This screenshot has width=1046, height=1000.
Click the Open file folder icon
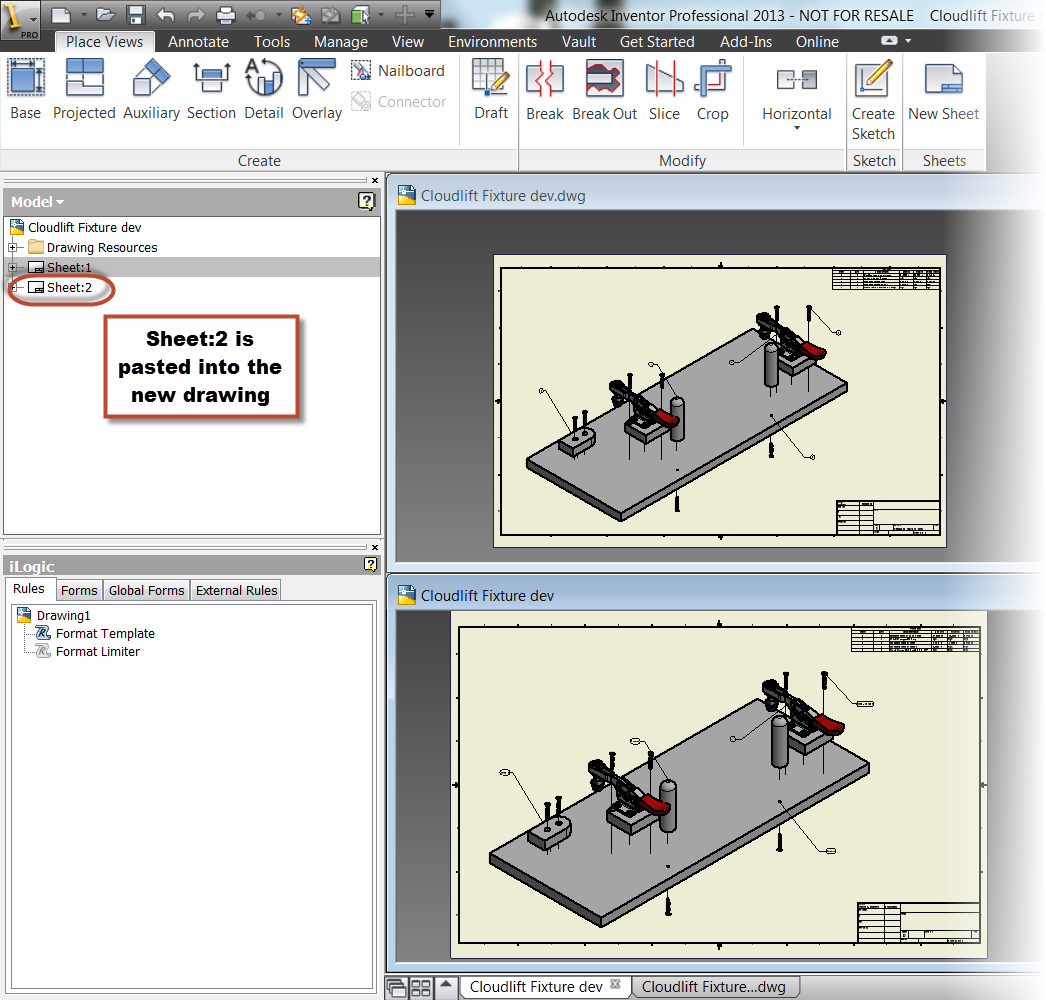(105, 14)
